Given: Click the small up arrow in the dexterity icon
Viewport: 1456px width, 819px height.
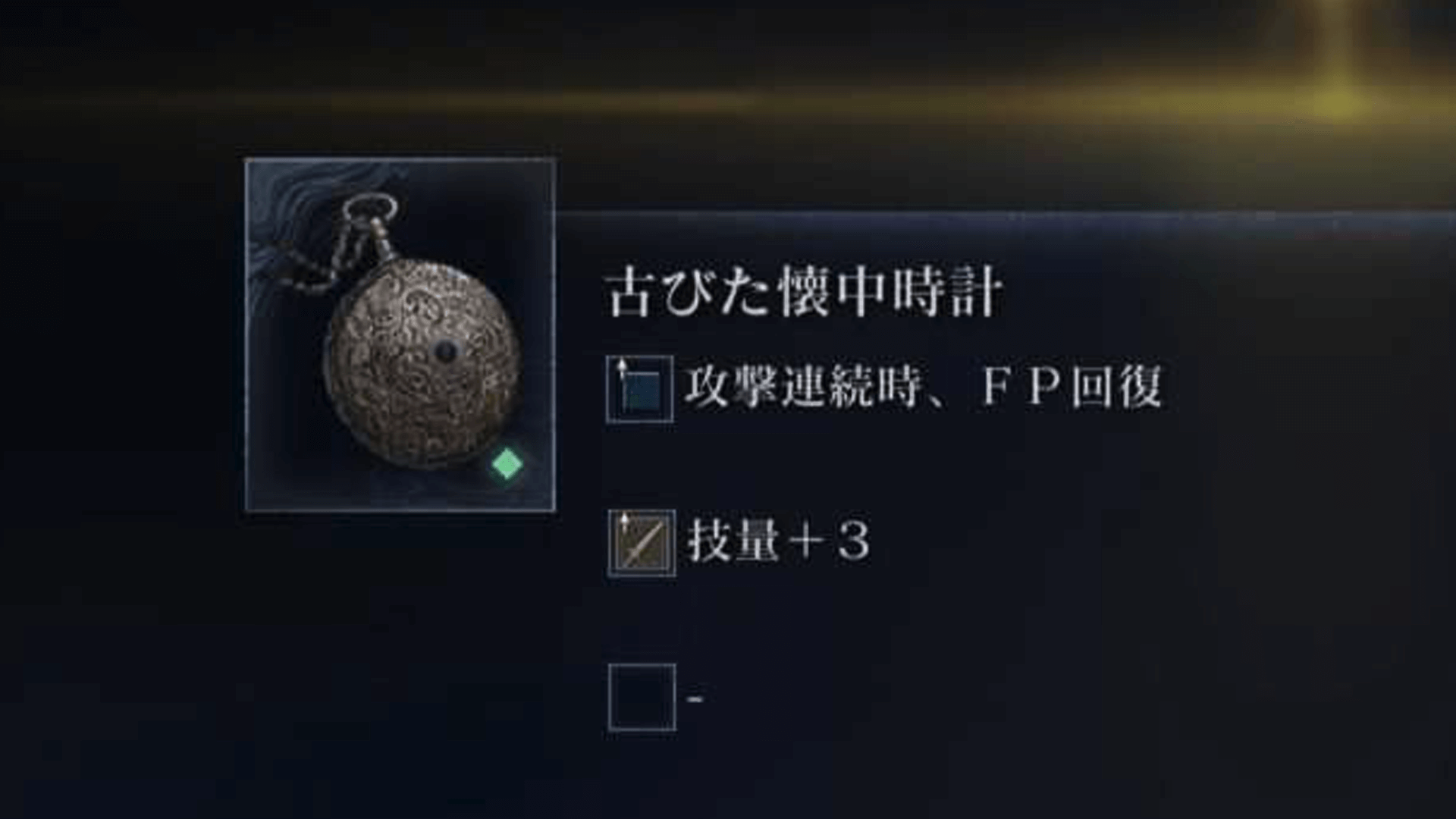Looking at the screenshot, I should [624, 523].
